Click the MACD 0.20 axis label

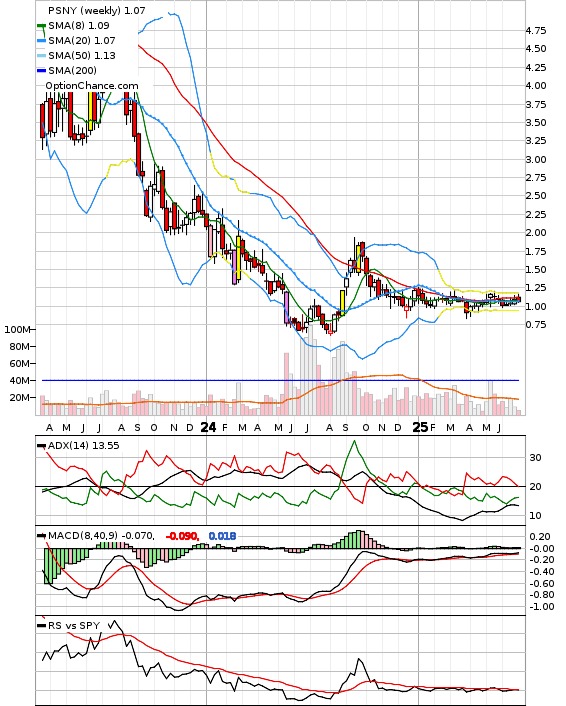click(540, 537)
